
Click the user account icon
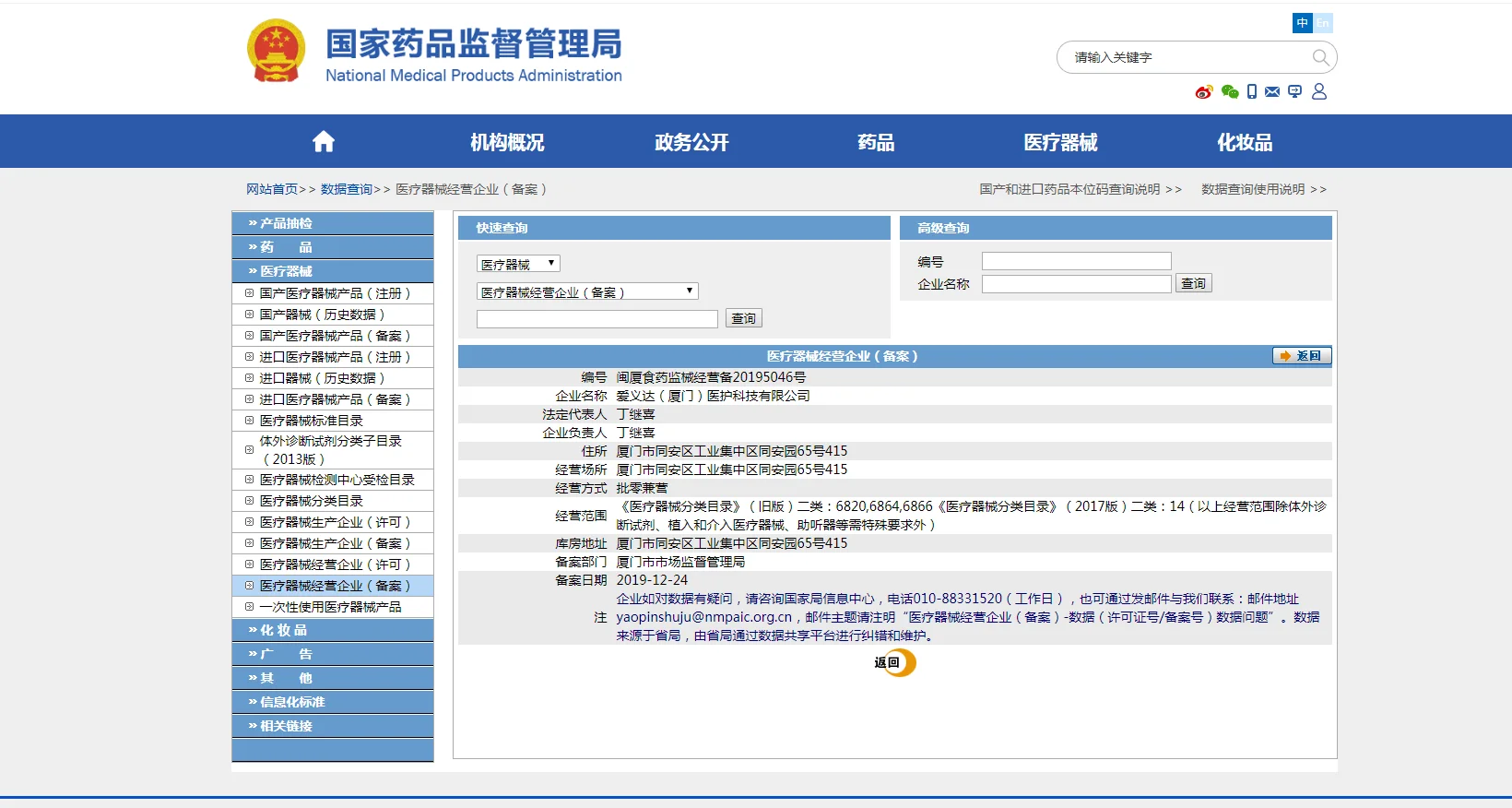point(1319,91)
